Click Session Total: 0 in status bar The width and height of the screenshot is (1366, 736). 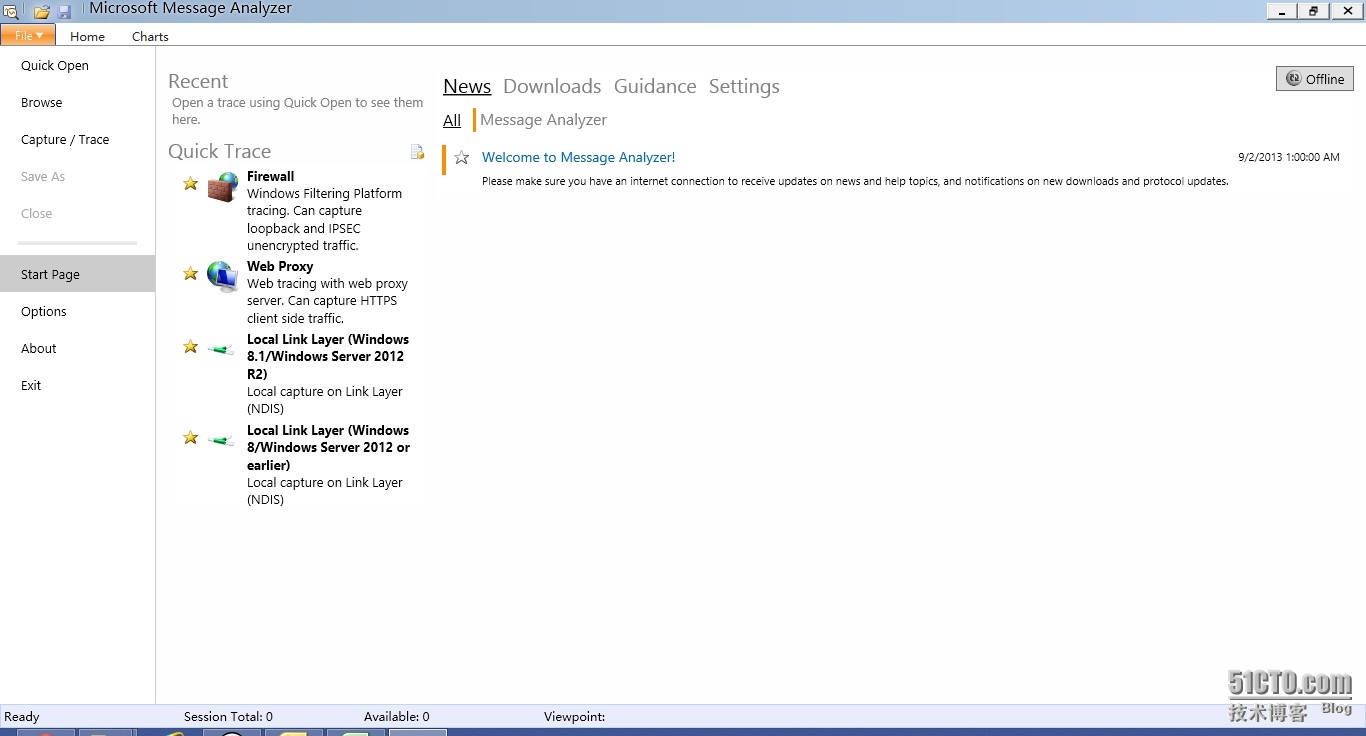point(228,716)
